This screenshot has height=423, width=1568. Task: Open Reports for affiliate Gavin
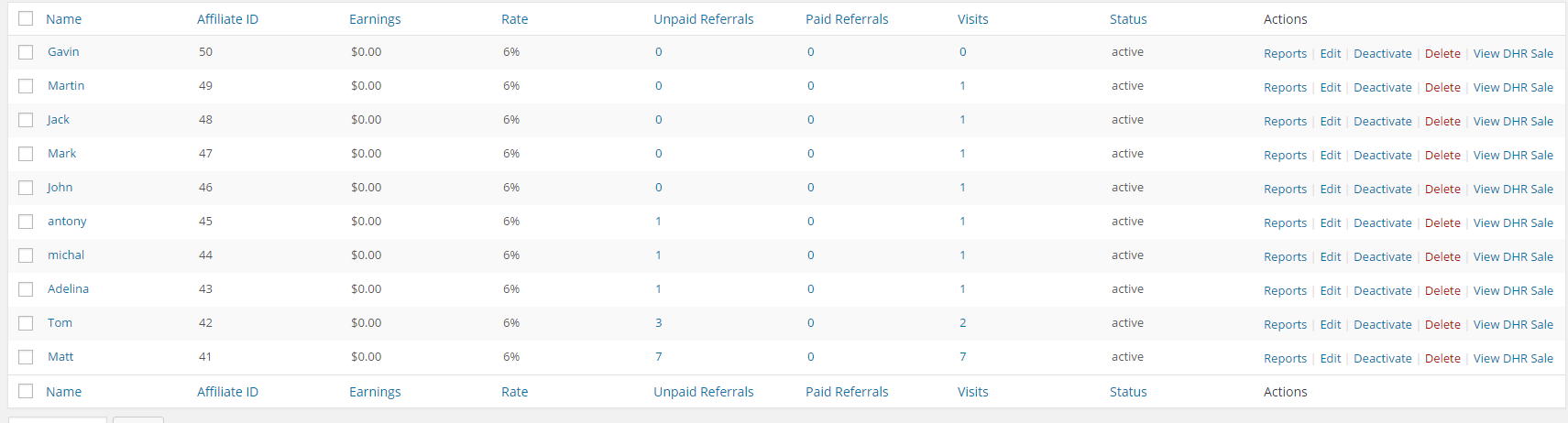[x=1285, y=54]
